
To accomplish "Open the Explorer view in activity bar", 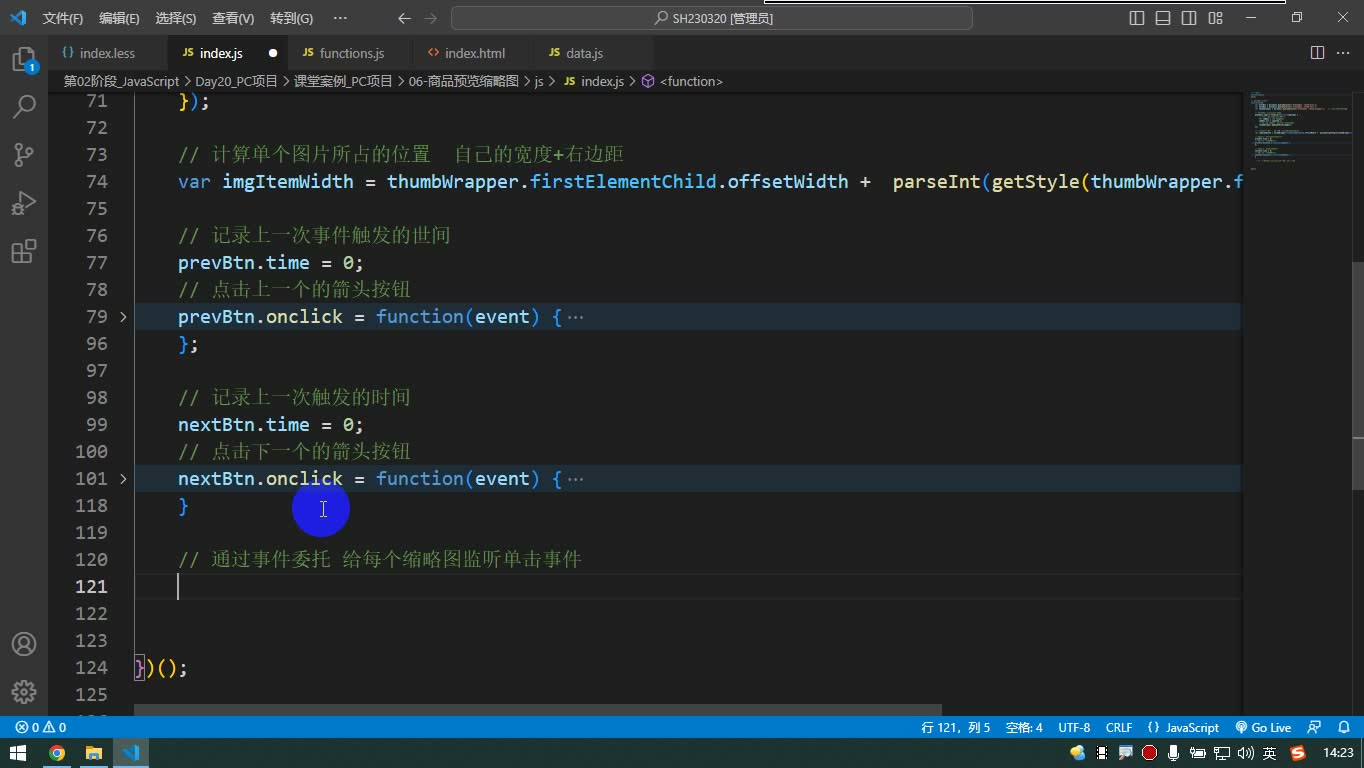I will pos(24,60).
